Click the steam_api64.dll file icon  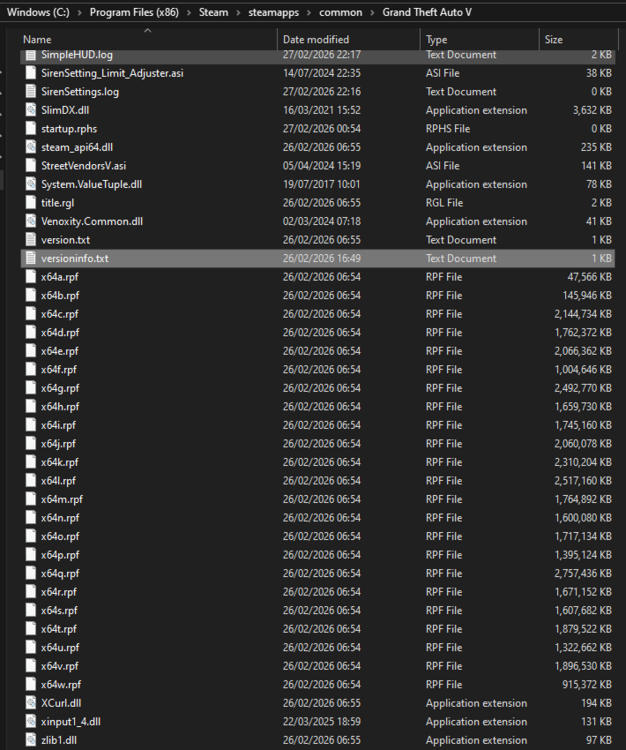31,147
